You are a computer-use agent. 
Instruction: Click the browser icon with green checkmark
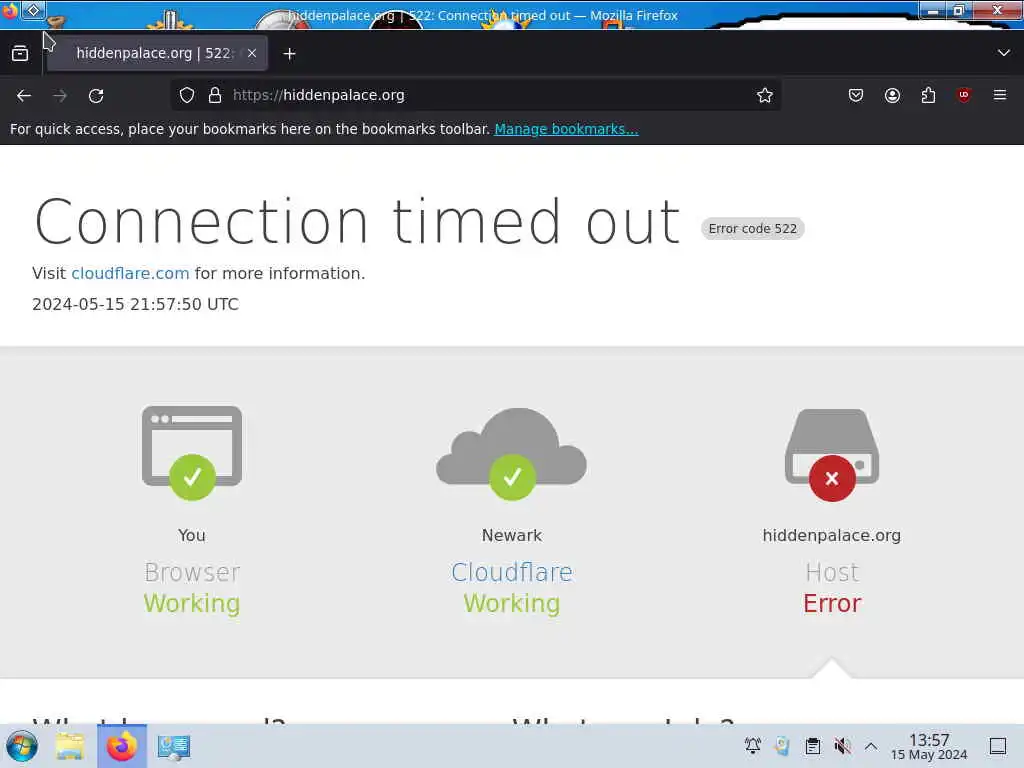point(192,453)
